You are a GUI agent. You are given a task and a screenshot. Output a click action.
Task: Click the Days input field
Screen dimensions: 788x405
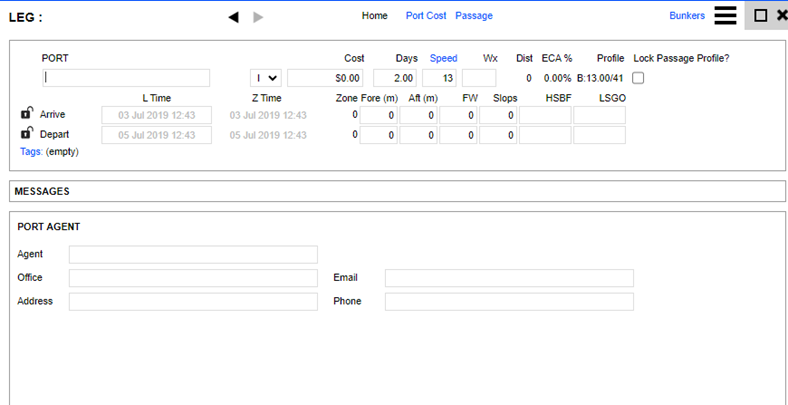click(394, 78)
